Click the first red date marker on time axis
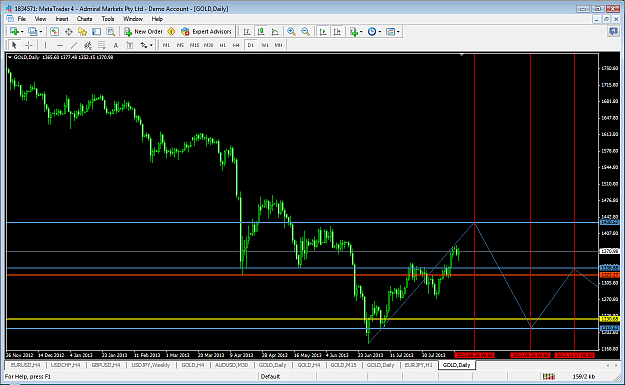Screen dimensions: 625x385 474,355
